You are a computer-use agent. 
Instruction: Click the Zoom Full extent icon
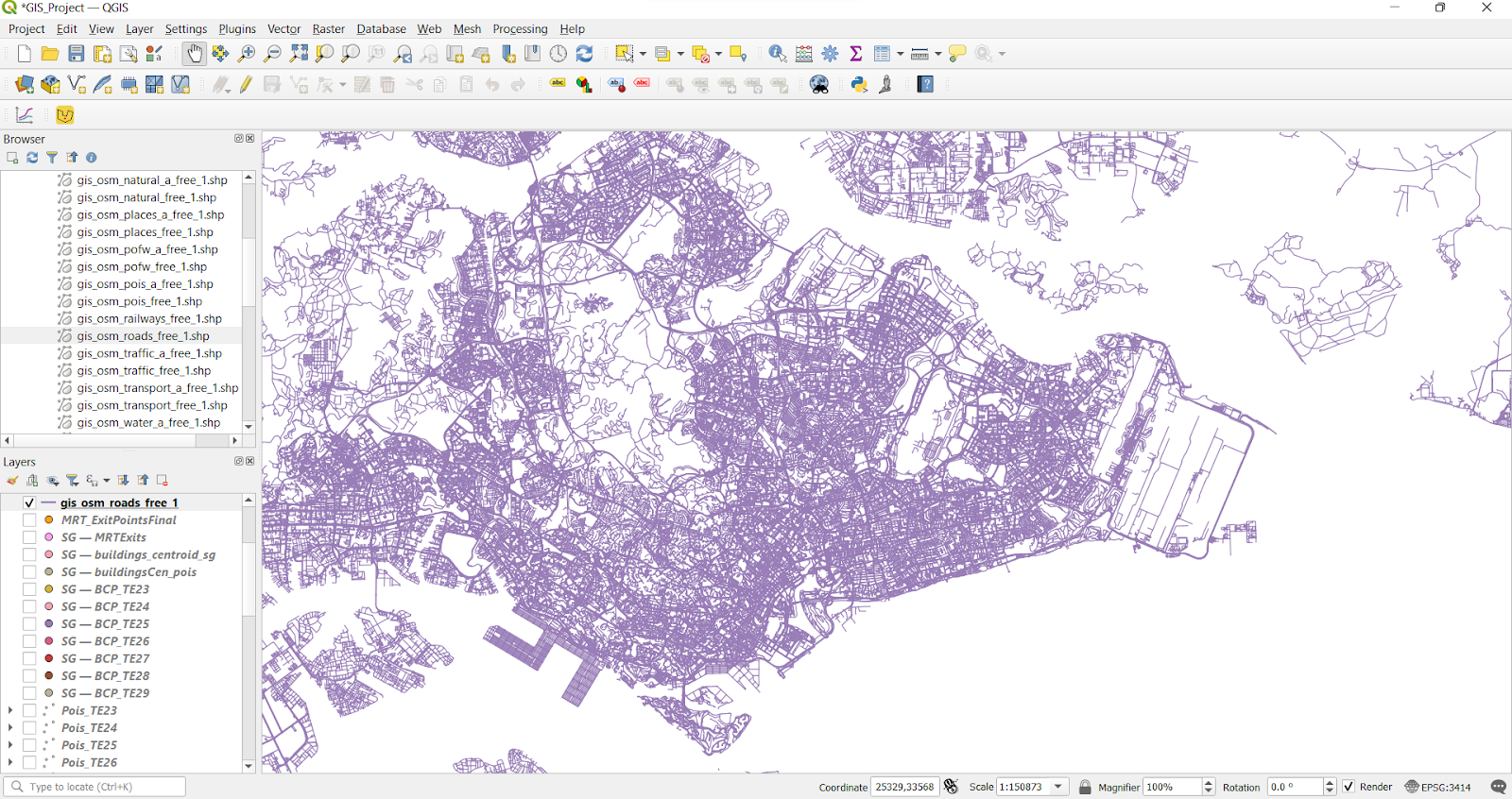click(x=299, y=54)
